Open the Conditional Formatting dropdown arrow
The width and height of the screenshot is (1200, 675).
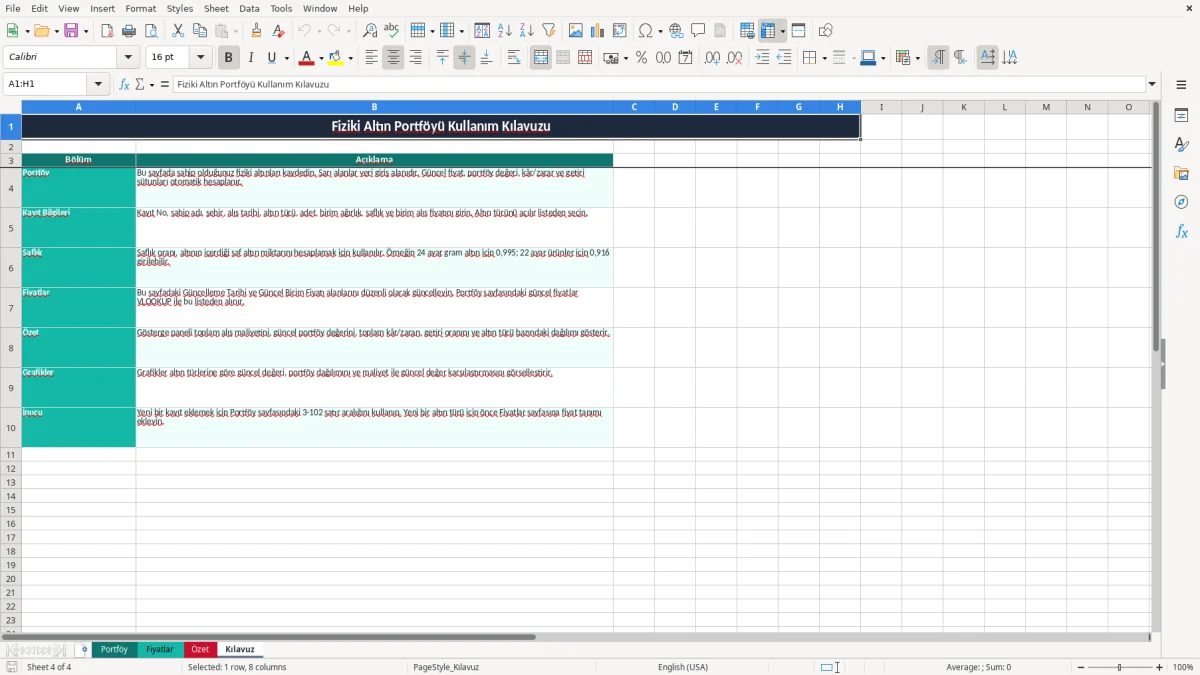coord(917,58)
